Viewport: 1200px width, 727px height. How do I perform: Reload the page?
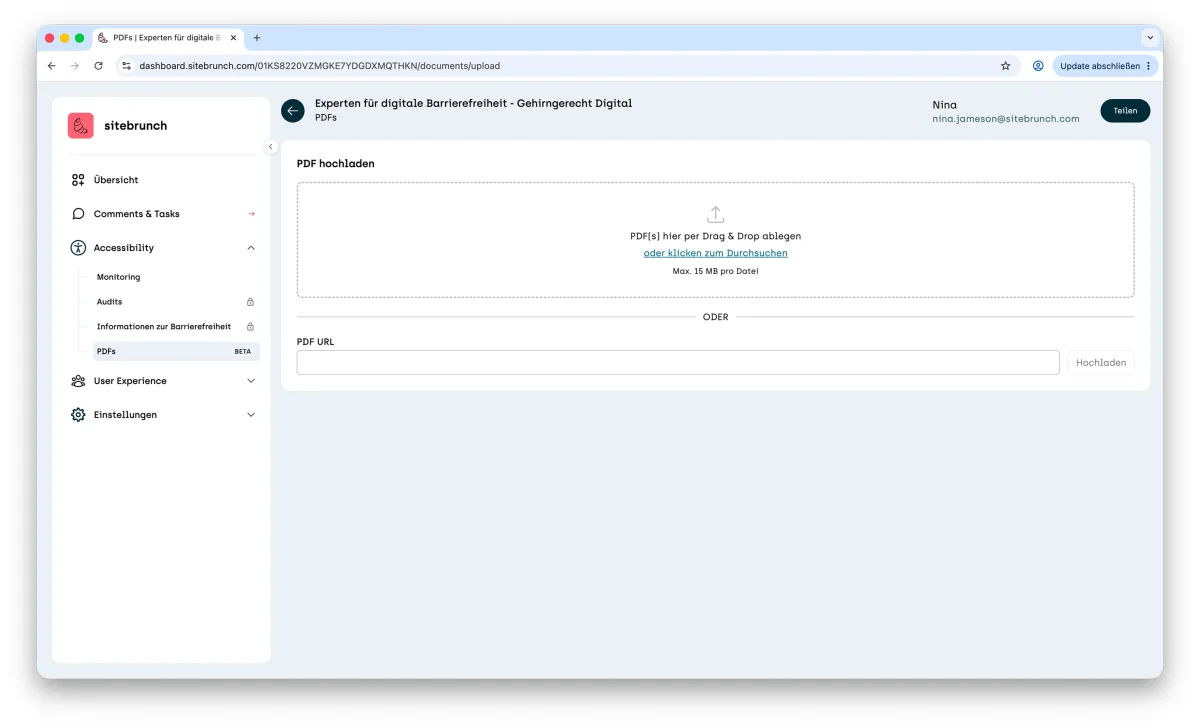point(98,66)
